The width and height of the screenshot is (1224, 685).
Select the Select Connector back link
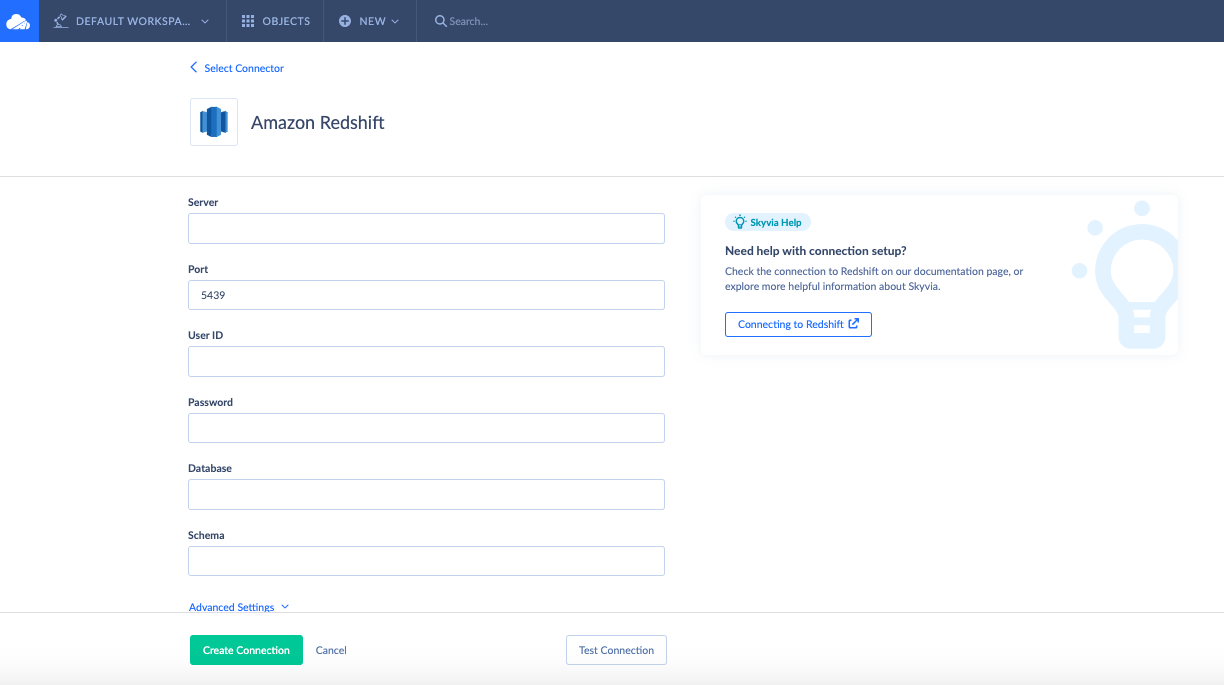pyautogui.click(x=243, y=68)
